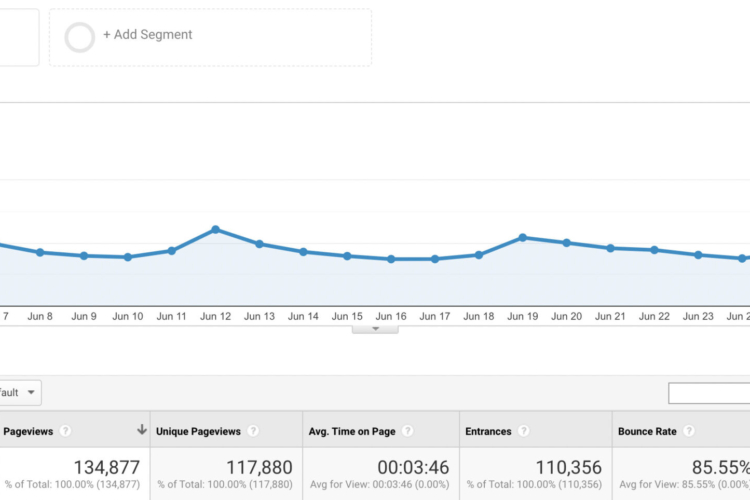Open the Default sort type dropdown
Viewport: 750px width, 500px height.
pos(20,393)
